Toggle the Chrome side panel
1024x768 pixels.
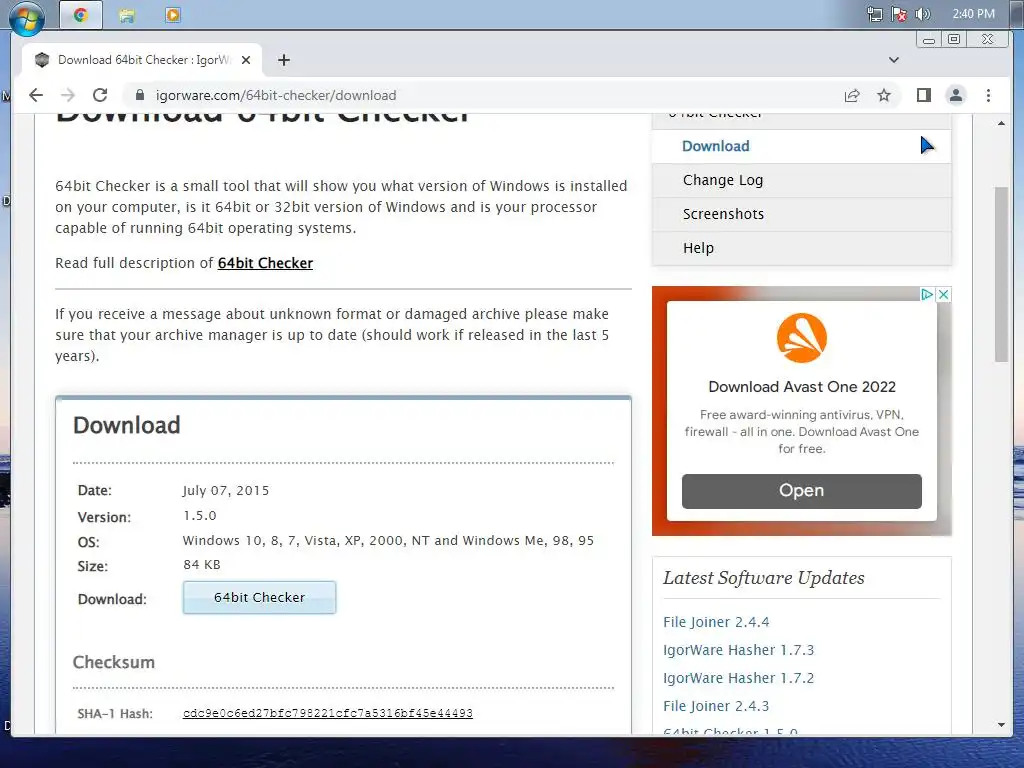(x=923, y=95)
